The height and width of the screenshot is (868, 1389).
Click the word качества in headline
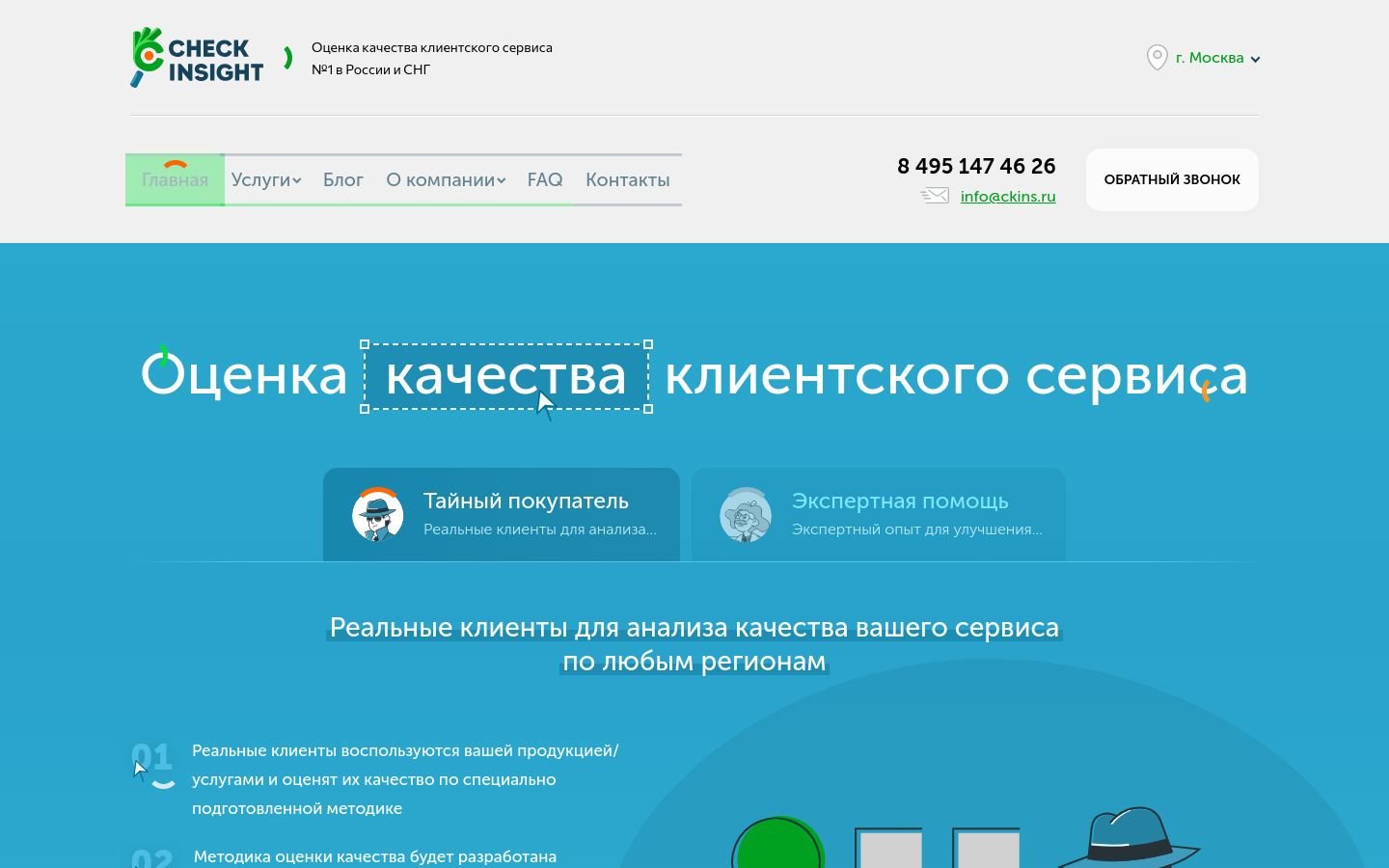[506, 376]
